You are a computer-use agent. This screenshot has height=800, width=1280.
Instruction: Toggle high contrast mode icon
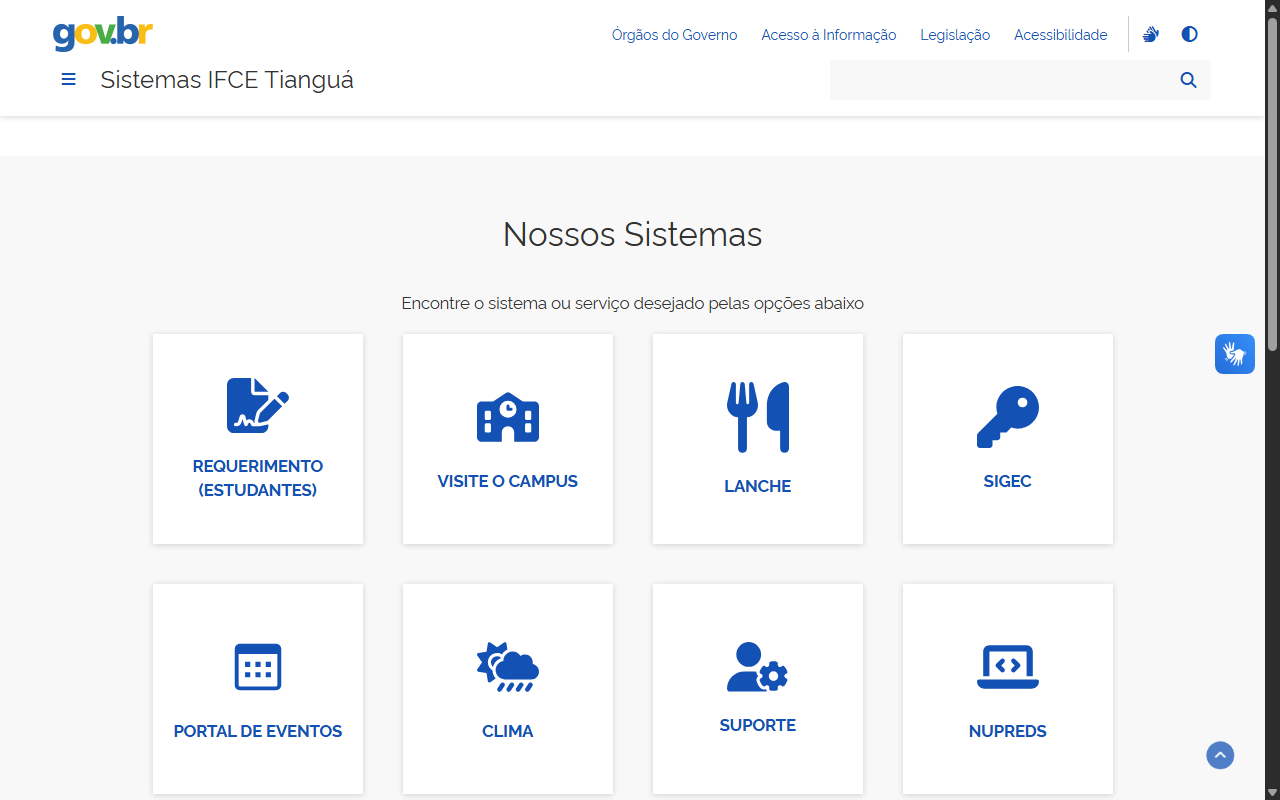coord(1189,34)
